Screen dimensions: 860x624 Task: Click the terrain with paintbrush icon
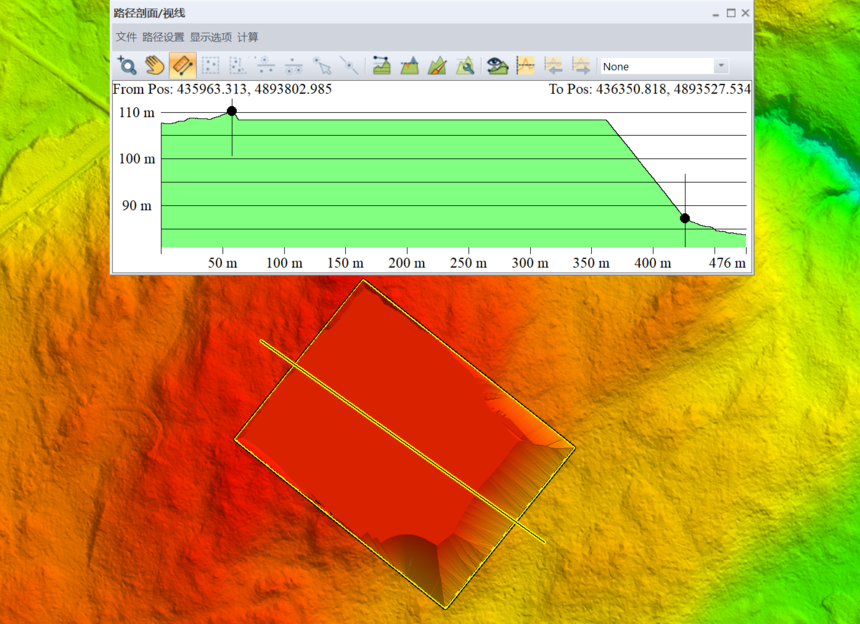[437, 66]
